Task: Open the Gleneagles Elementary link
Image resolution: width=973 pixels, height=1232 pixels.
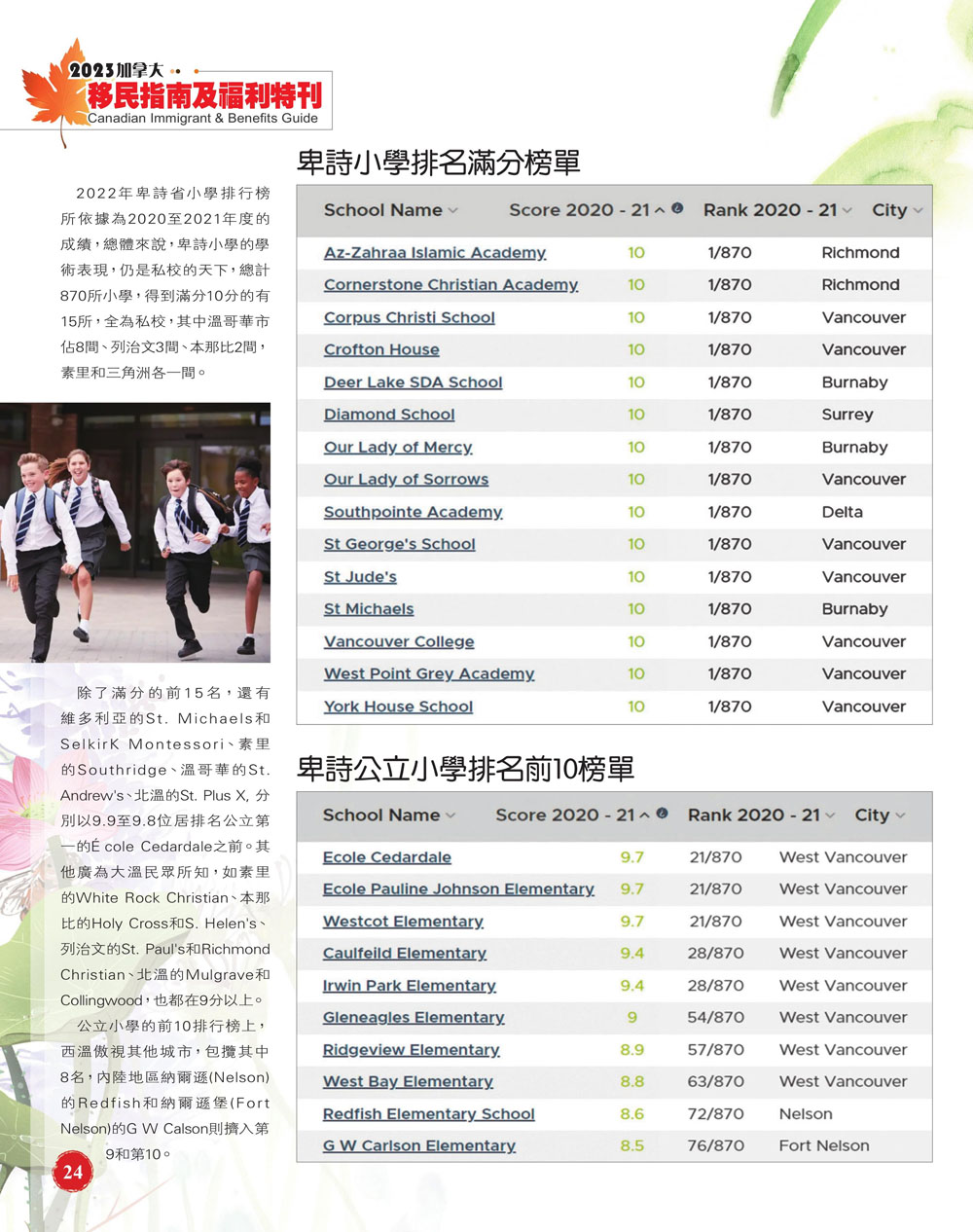Action: coord(414,1017)
